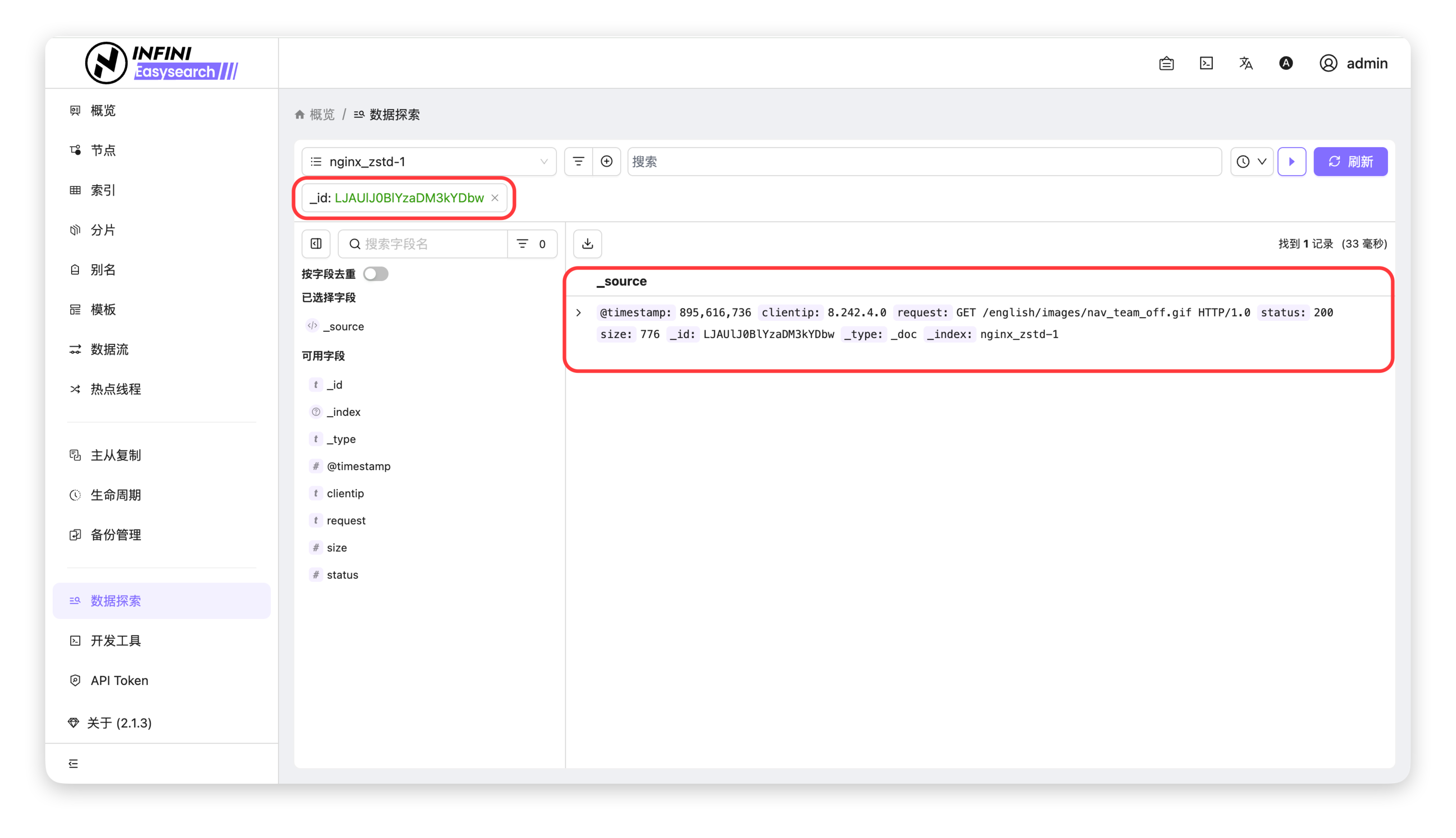This screenshot has width=1456, height=838.
Task: Open the nginx_zstd-1 index dropdown
Action: pos(429,161)
